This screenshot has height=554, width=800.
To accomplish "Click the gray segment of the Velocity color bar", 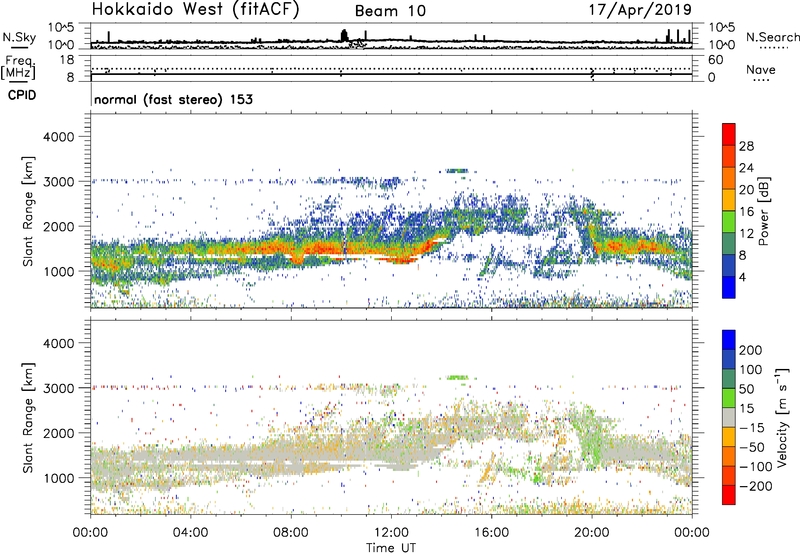I will (x=729, y=418).
